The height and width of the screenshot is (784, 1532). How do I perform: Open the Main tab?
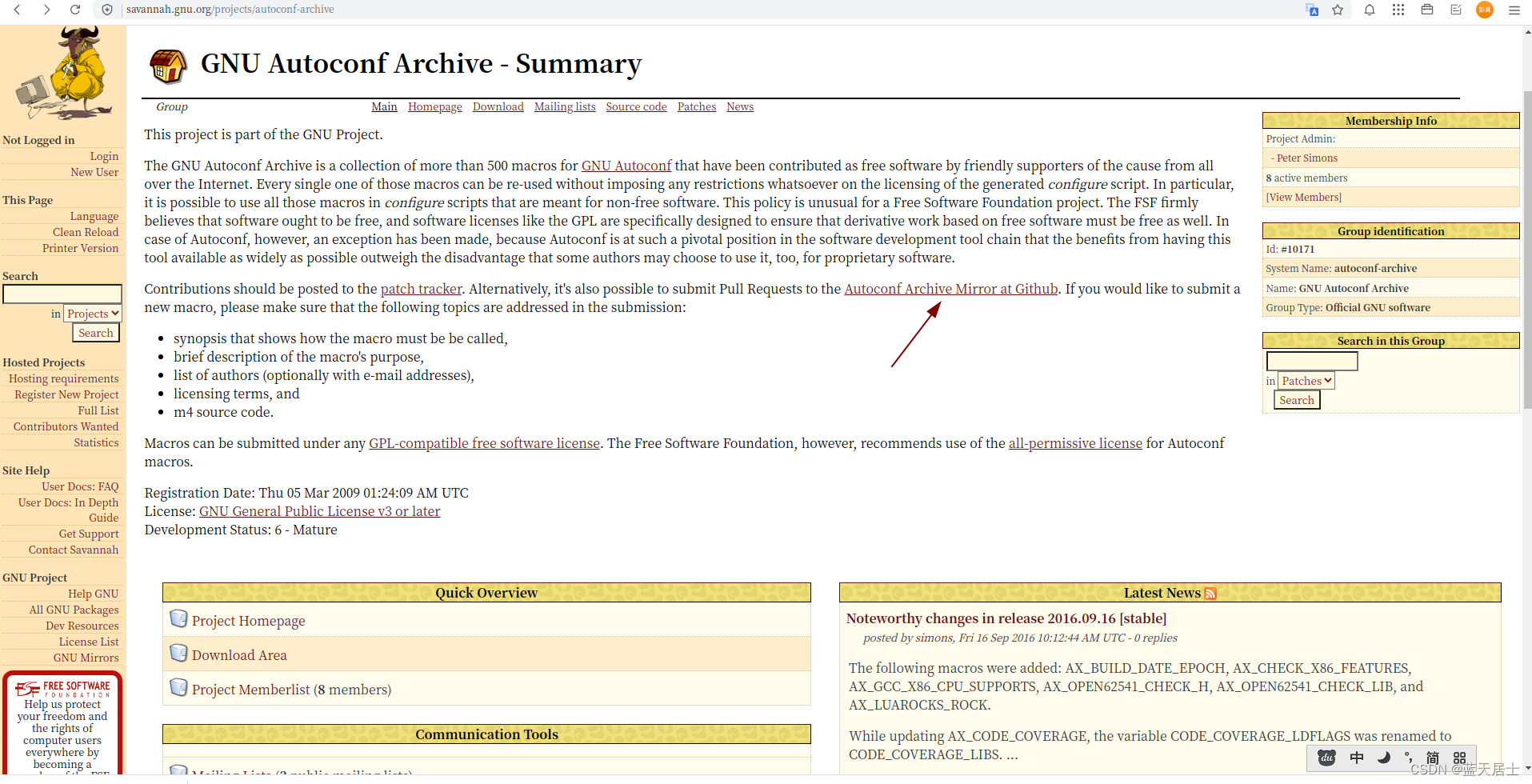(x=384, y=106)
